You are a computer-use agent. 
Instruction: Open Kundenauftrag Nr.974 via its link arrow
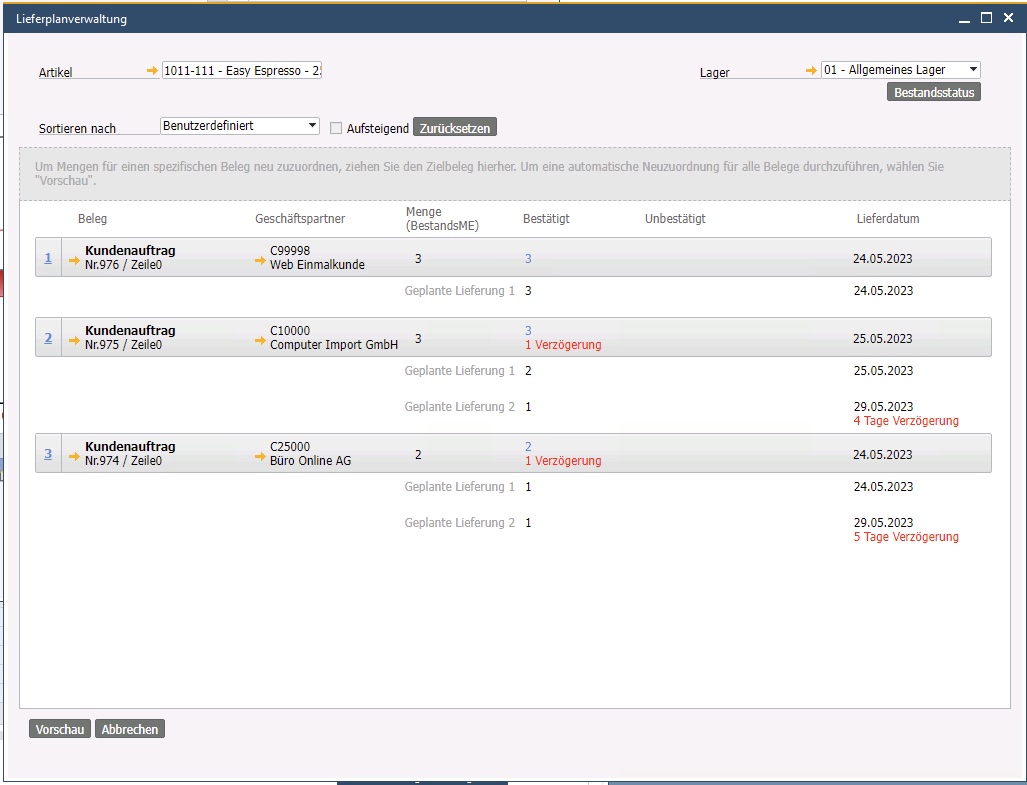tap(74, 457)
